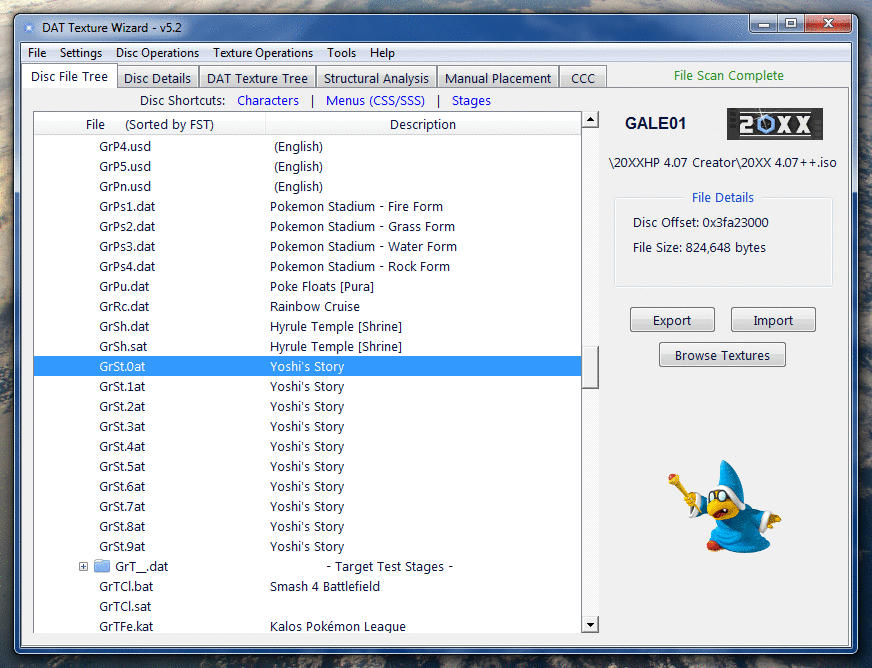
Task: Switch to the DAT Texture Tree tab
Action: coord(257,78)
